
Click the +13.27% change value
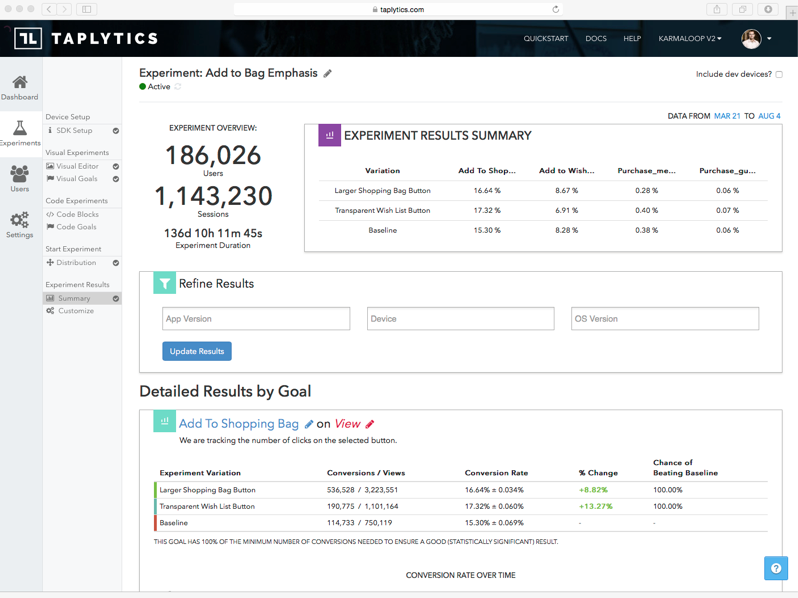point(595,506)
